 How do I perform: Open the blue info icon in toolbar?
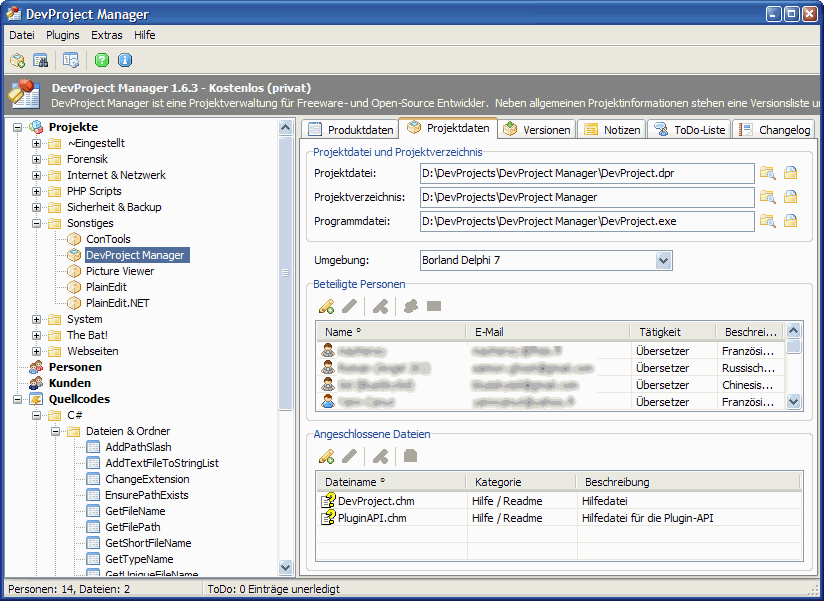click(125, 60)
